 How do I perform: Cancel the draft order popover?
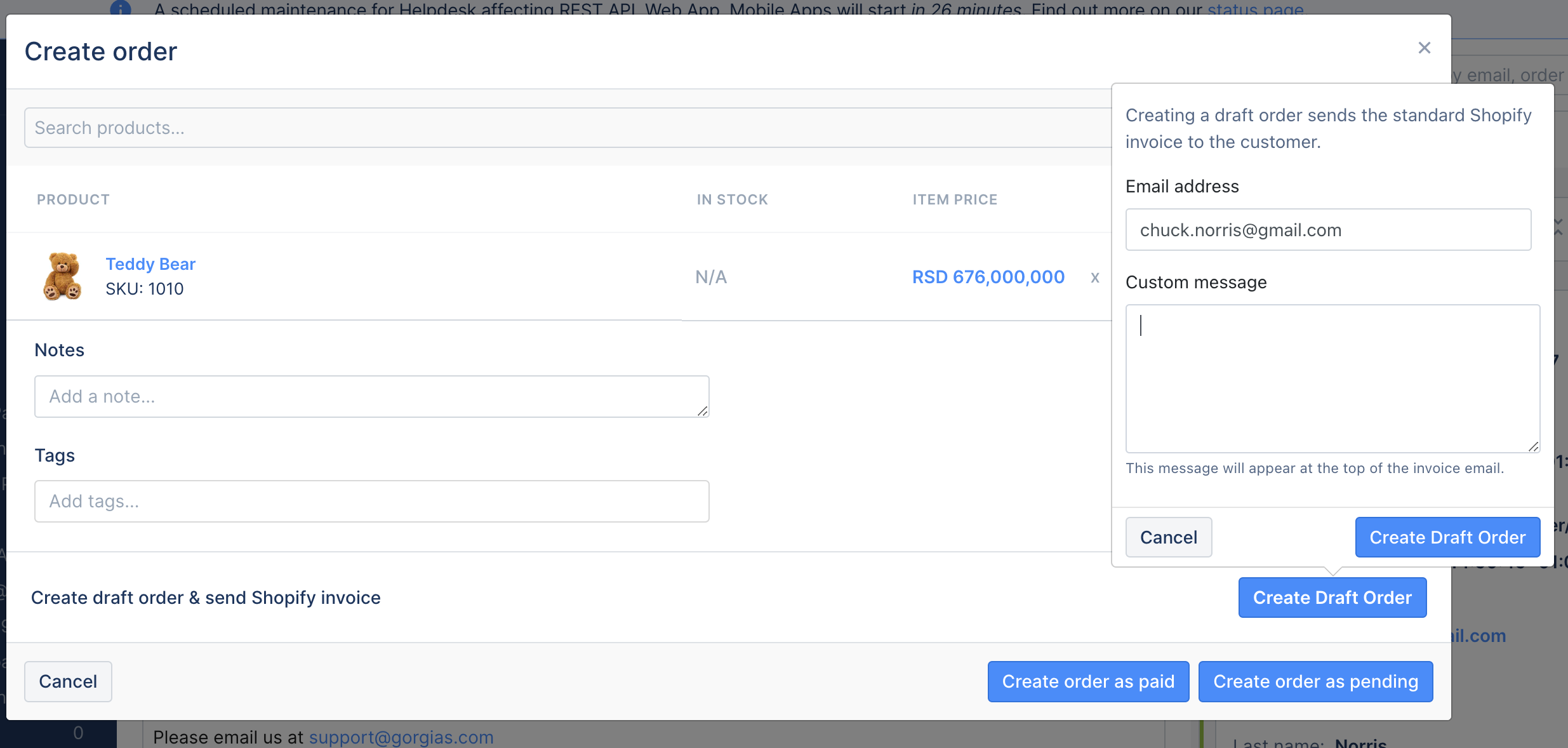click(1168, 537)
